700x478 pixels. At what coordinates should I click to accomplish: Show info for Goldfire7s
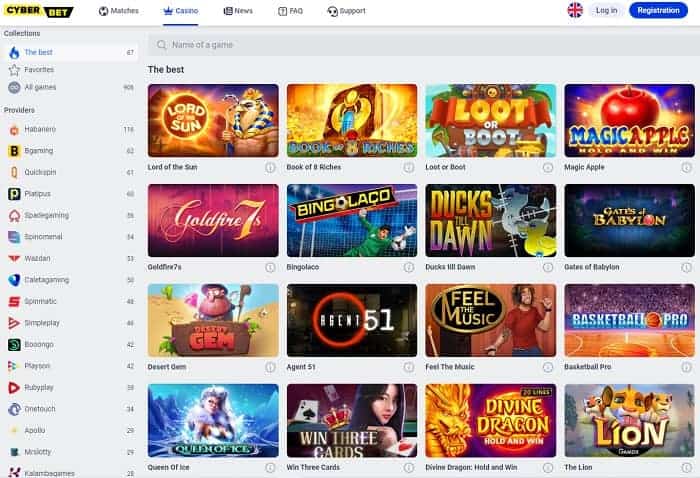(270, 267)
